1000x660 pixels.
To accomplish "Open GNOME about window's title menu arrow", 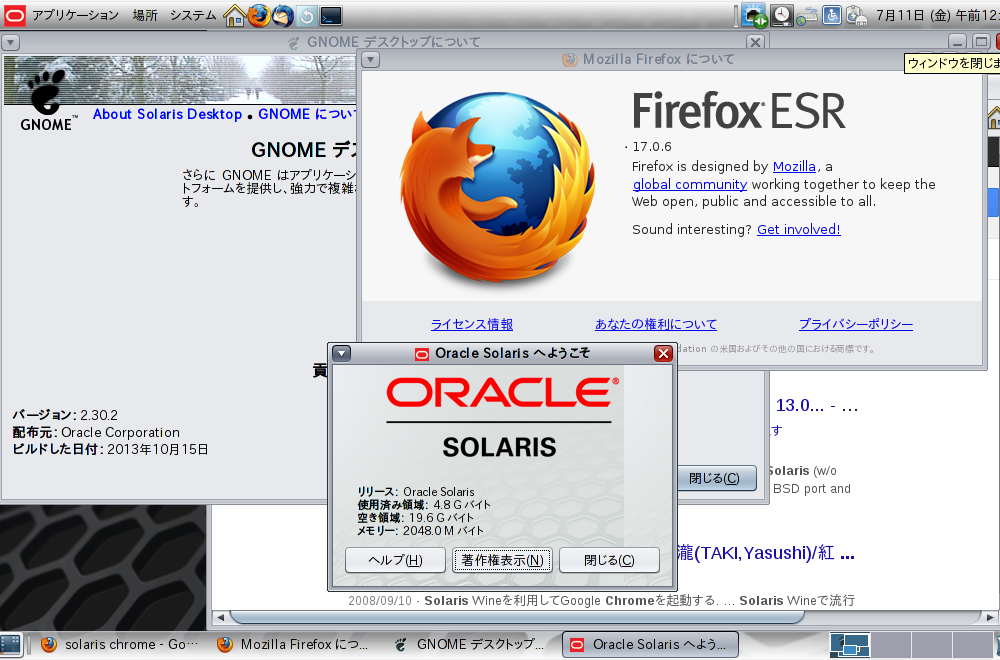I will pos(11,43).
